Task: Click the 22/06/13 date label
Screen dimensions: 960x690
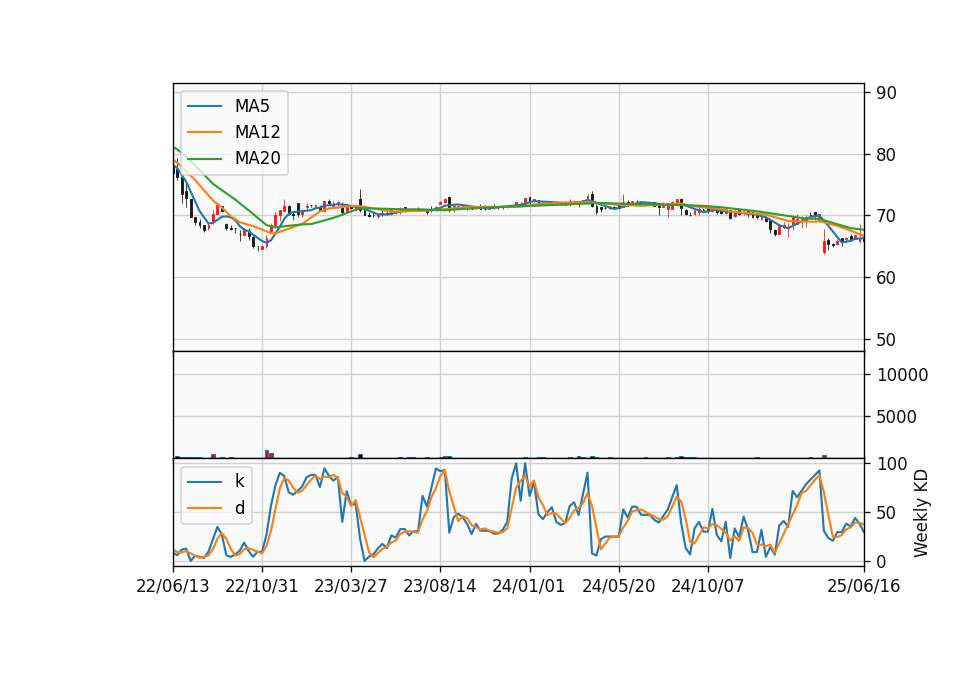Action: pyautogui.click(x=173, y=586)
